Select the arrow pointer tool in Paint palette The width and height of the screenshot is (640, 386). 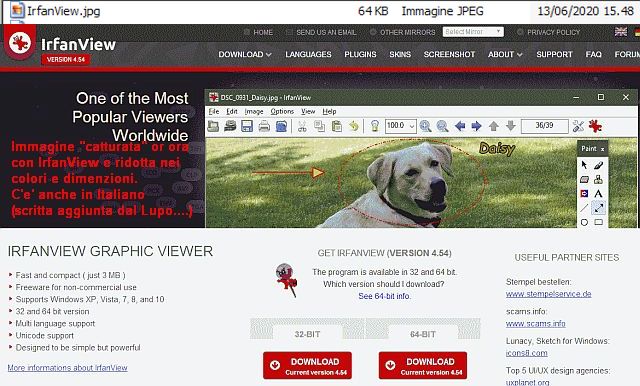click(x=584, y=164)
